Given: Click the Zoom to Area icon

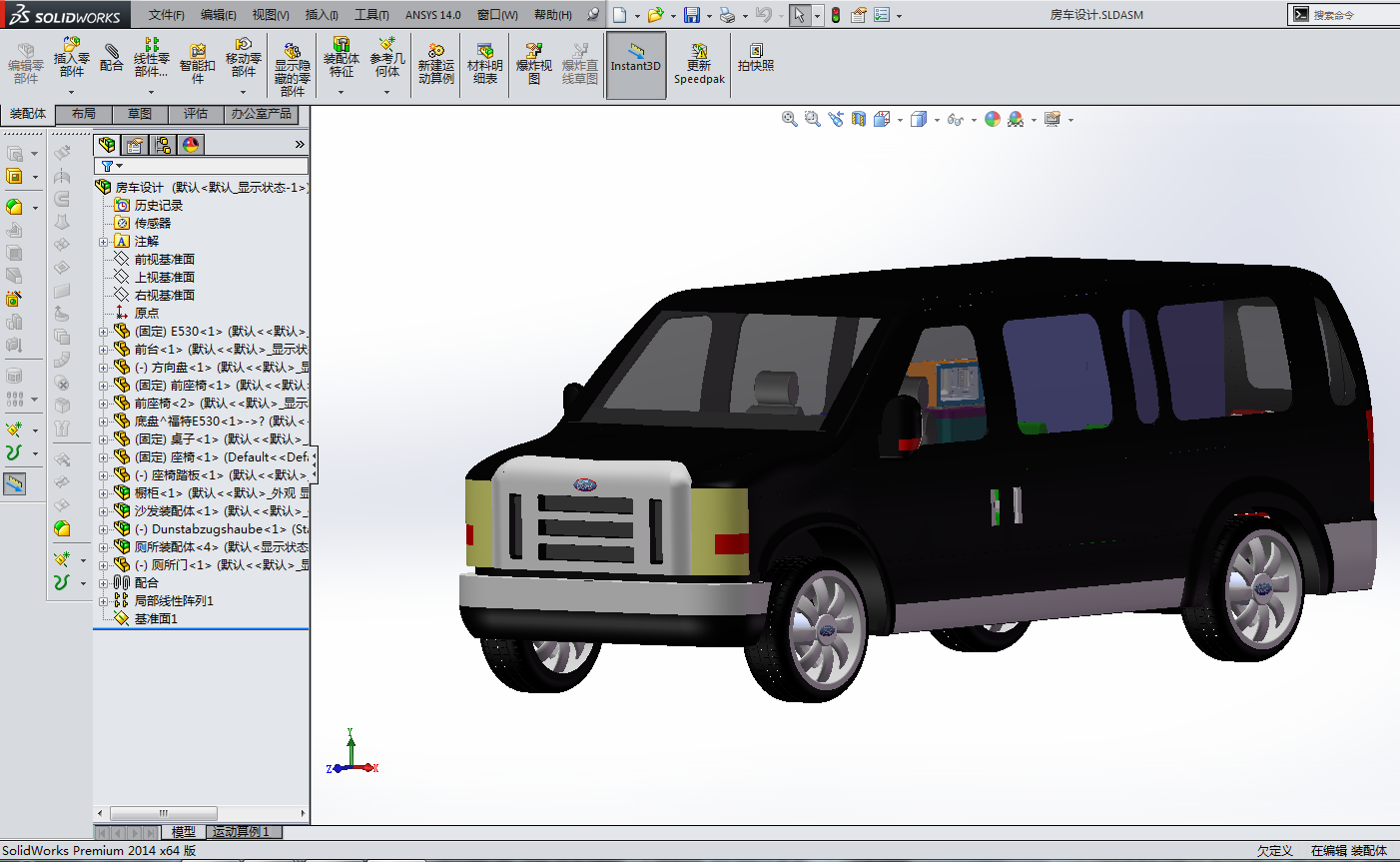Looking at the screenshot, I should 813,119.
